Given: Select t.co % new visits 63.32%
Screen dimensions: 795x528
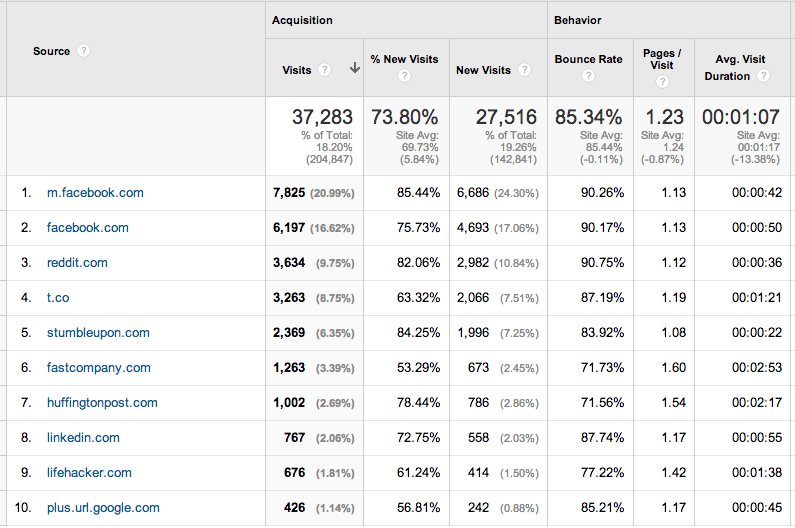Looking at the screenshot, I should pyautogui.click(x=418, y=298).
